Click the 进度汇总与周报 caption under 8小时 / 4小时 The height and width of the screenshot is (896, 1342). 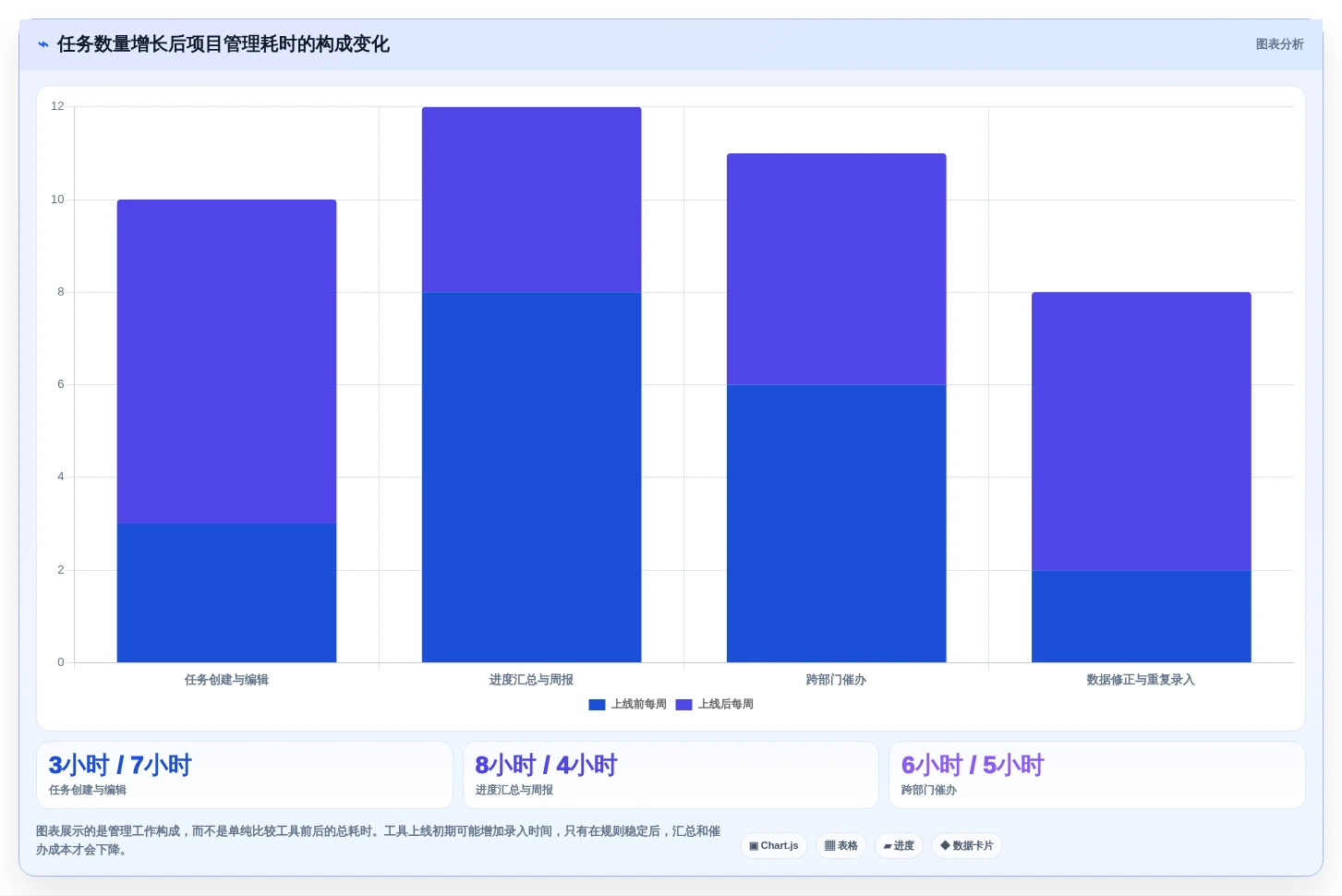[514, 791]
